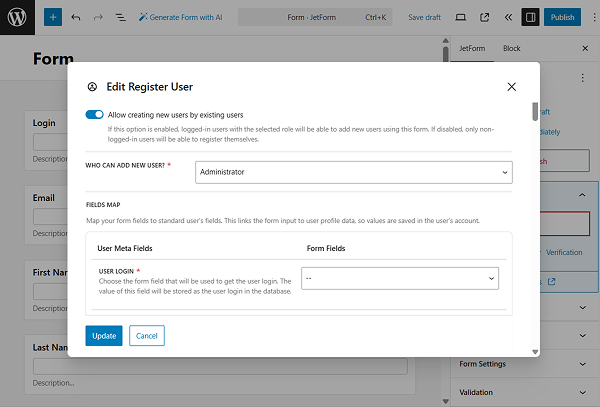The width and height of the screenshot is (600, 407).
Task: Expand the Form Settings panel
Action: [525, 364]
